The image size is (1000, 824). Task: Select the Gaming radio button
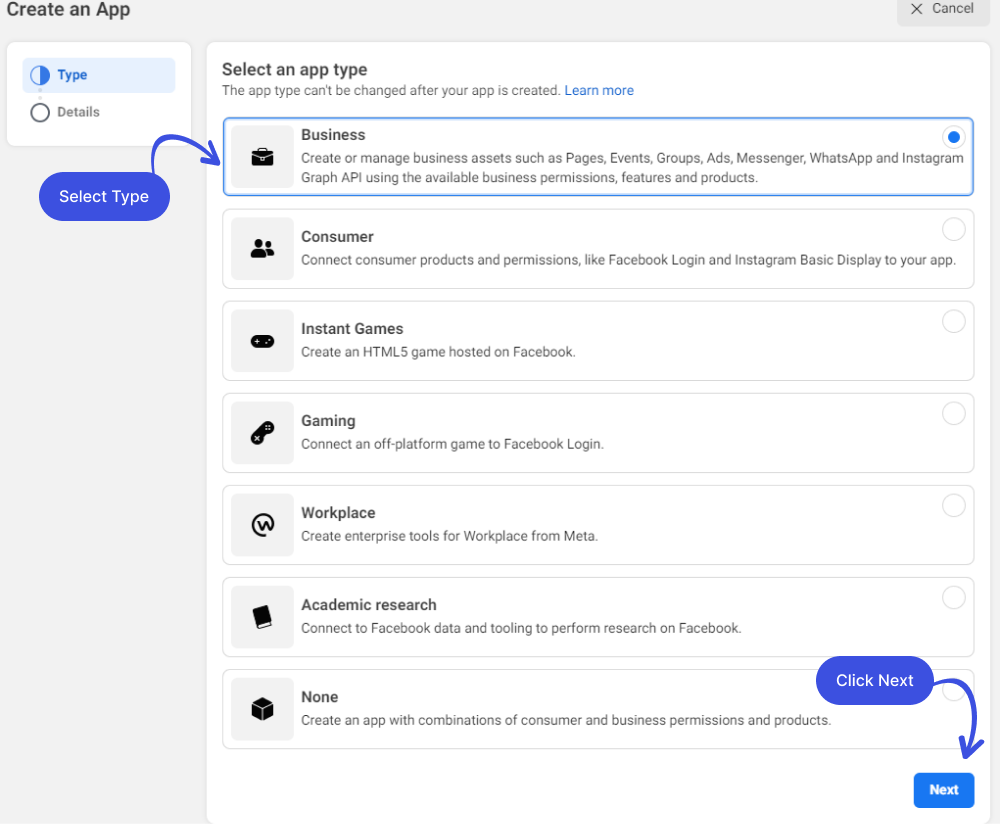point(953,413)
